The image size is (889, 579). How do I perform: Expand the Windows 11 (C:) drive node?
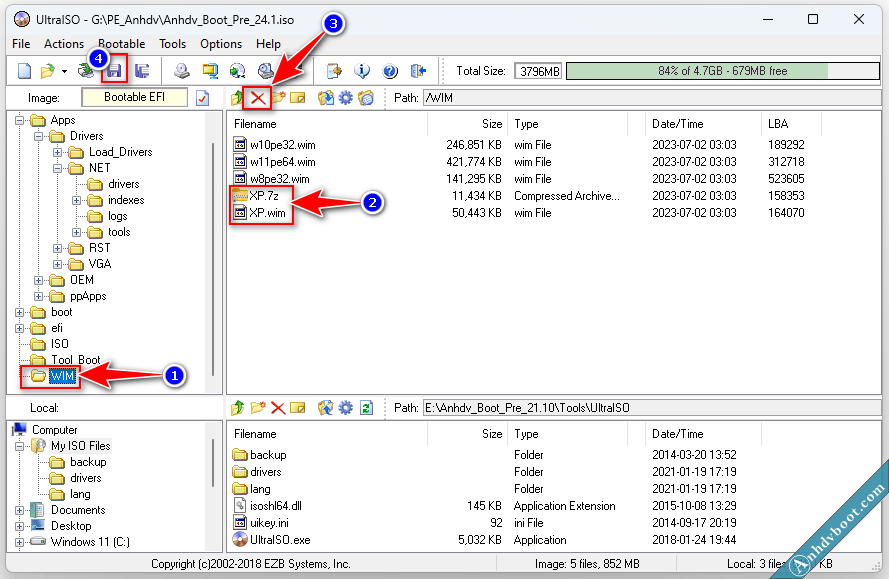click(21, 542)
